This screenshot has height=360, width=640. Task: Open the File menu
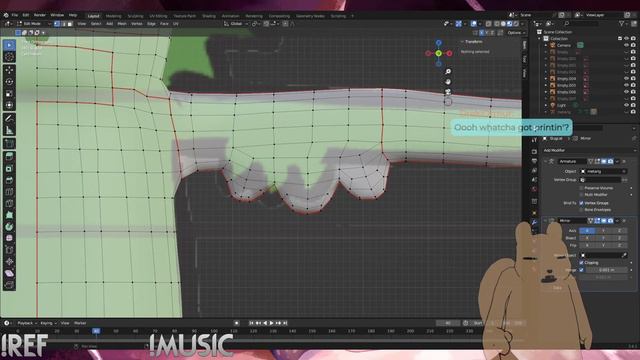pyautogui.click(x=15, y=15)
